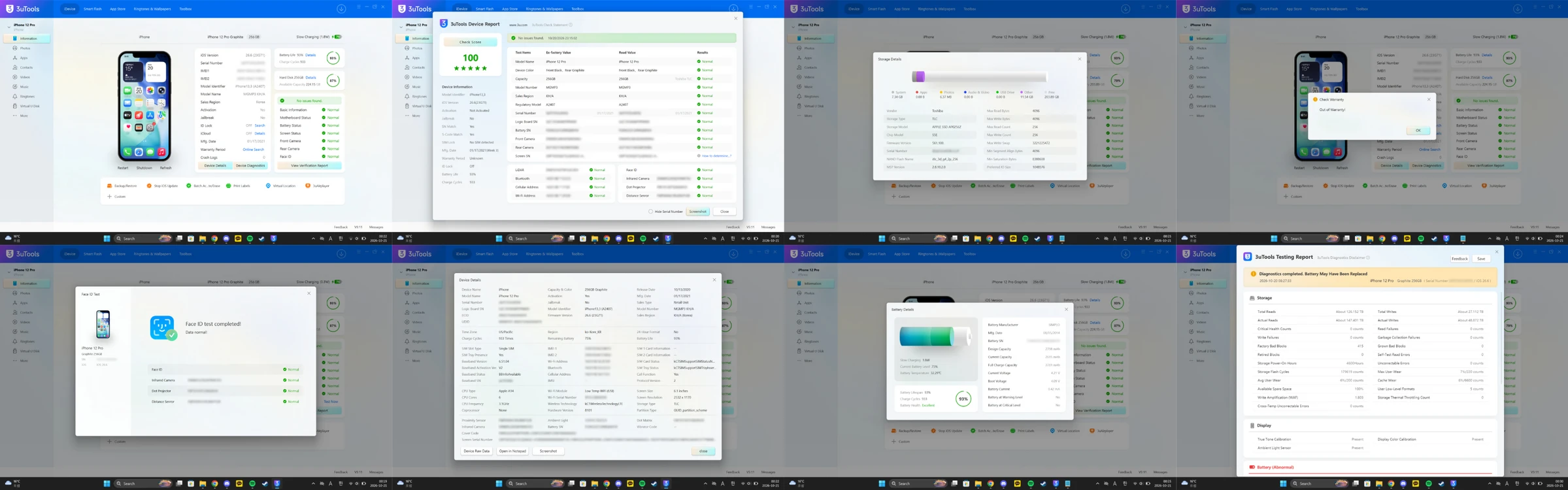The width and height of the screenshot is (1568, 490).
Task: Launch 3uAirplayer in the dialog-free 3uTools window
Action: click(x=317, y=186)
